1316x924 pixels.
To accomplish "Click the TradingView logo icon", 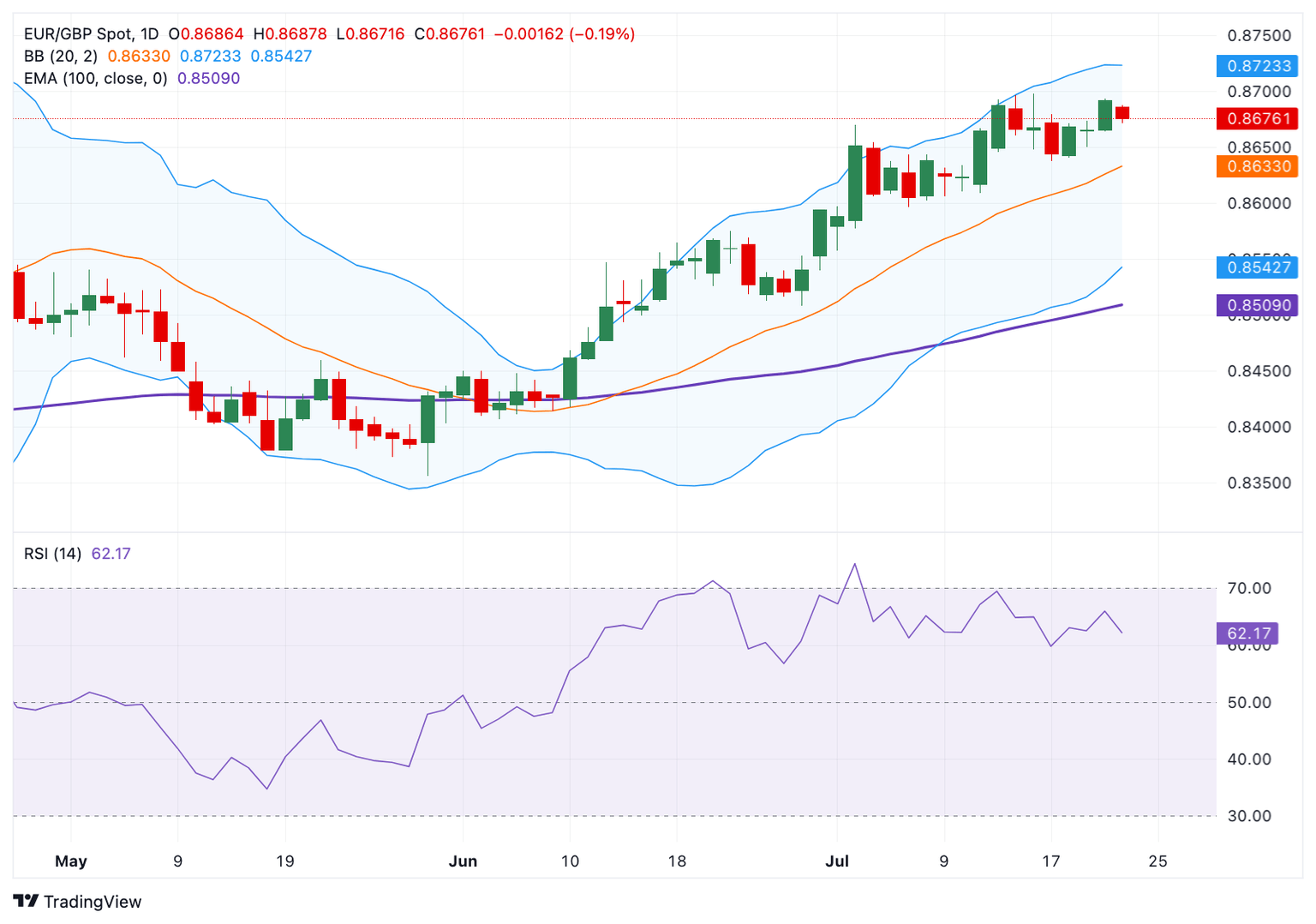I will point(26,901).
